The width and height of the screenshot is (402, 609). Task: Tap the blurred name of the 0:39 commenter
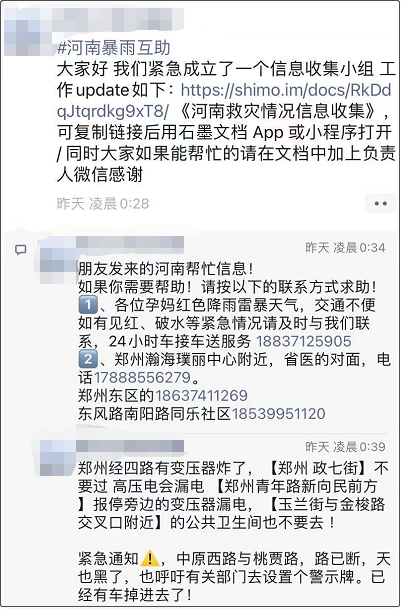point(130,446)
